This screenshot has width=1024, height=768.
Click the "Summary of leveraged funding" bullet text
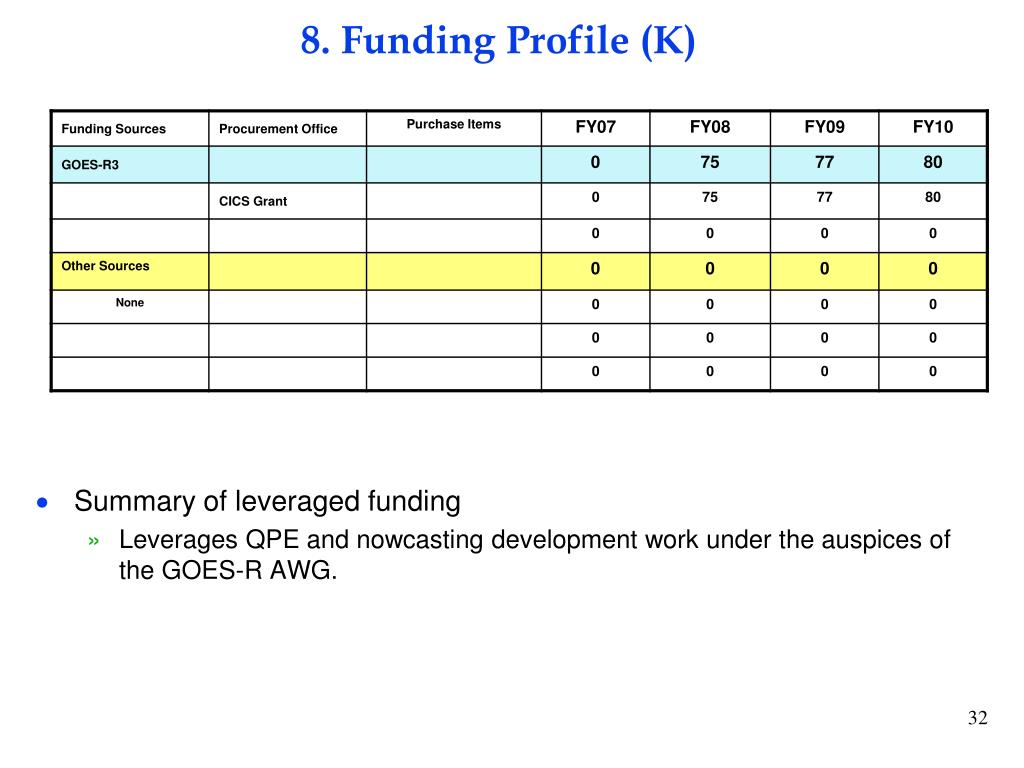tap(267, 502)
